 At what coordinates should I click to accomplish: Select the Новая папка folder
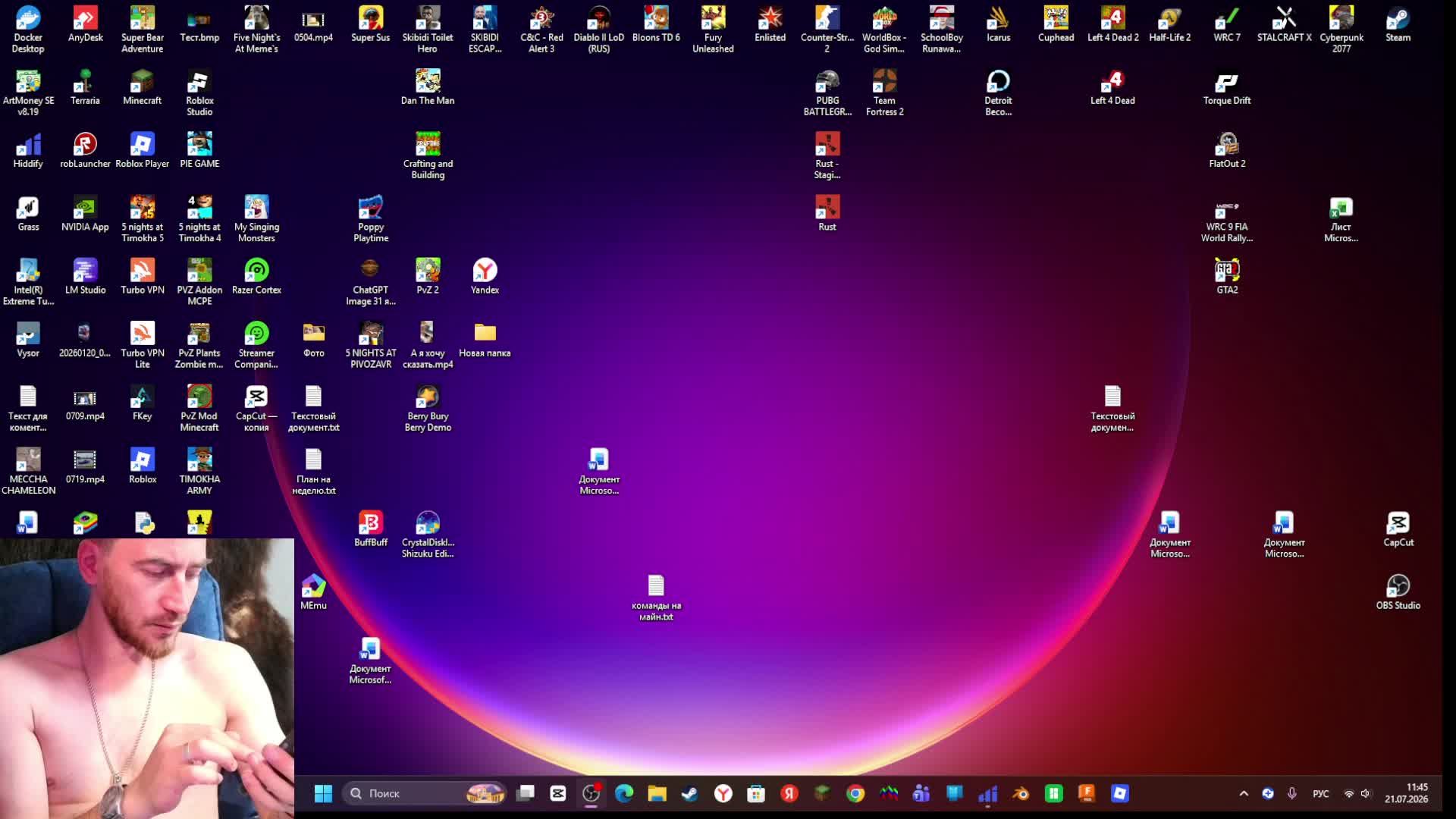[x=485, y=339]
